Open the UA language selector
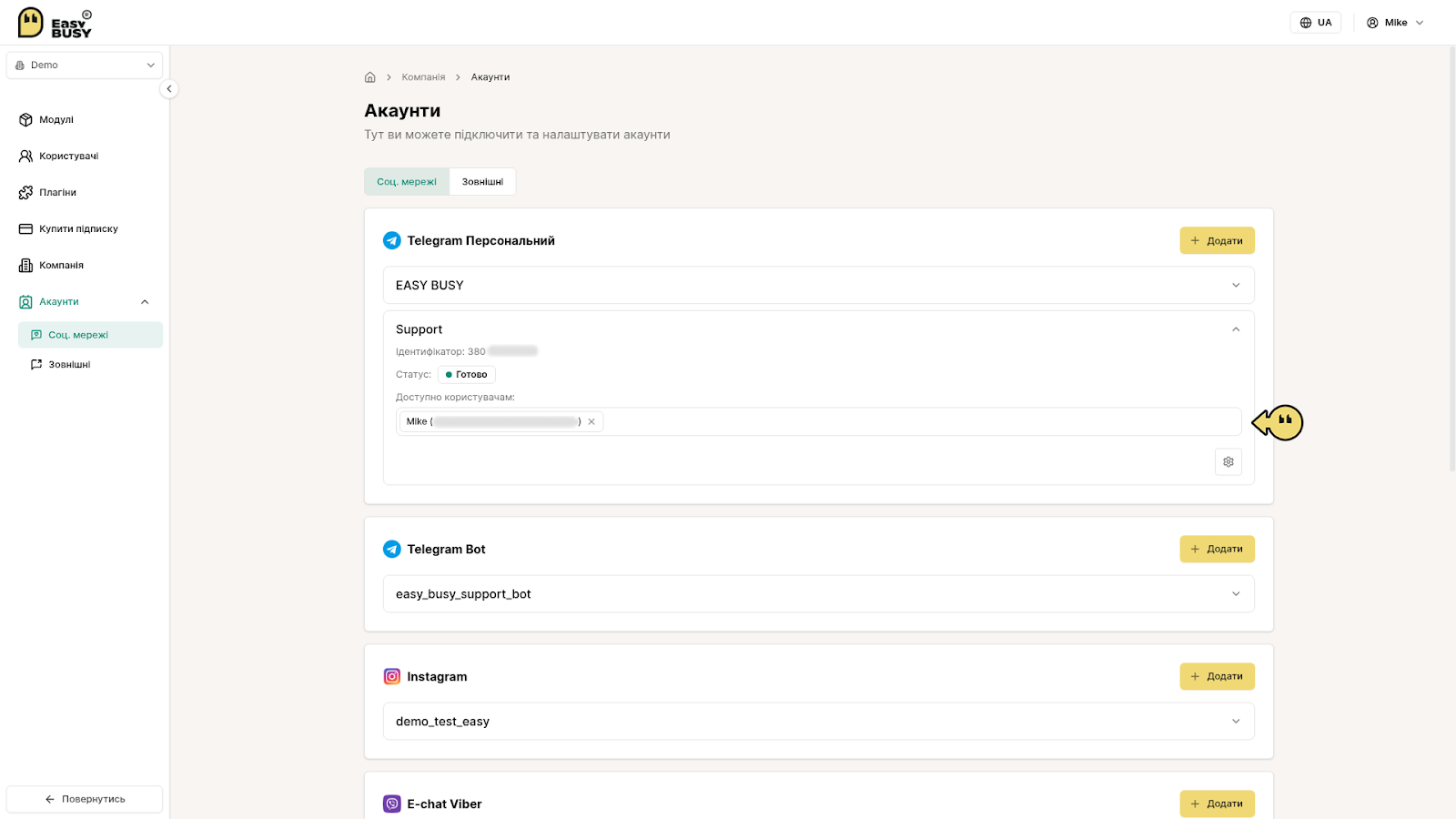 pos(1315,23)
